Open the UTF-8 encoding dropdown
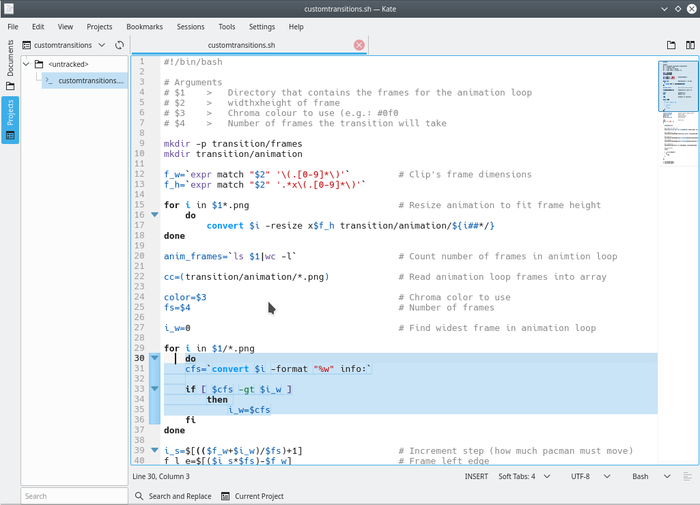 588,477
